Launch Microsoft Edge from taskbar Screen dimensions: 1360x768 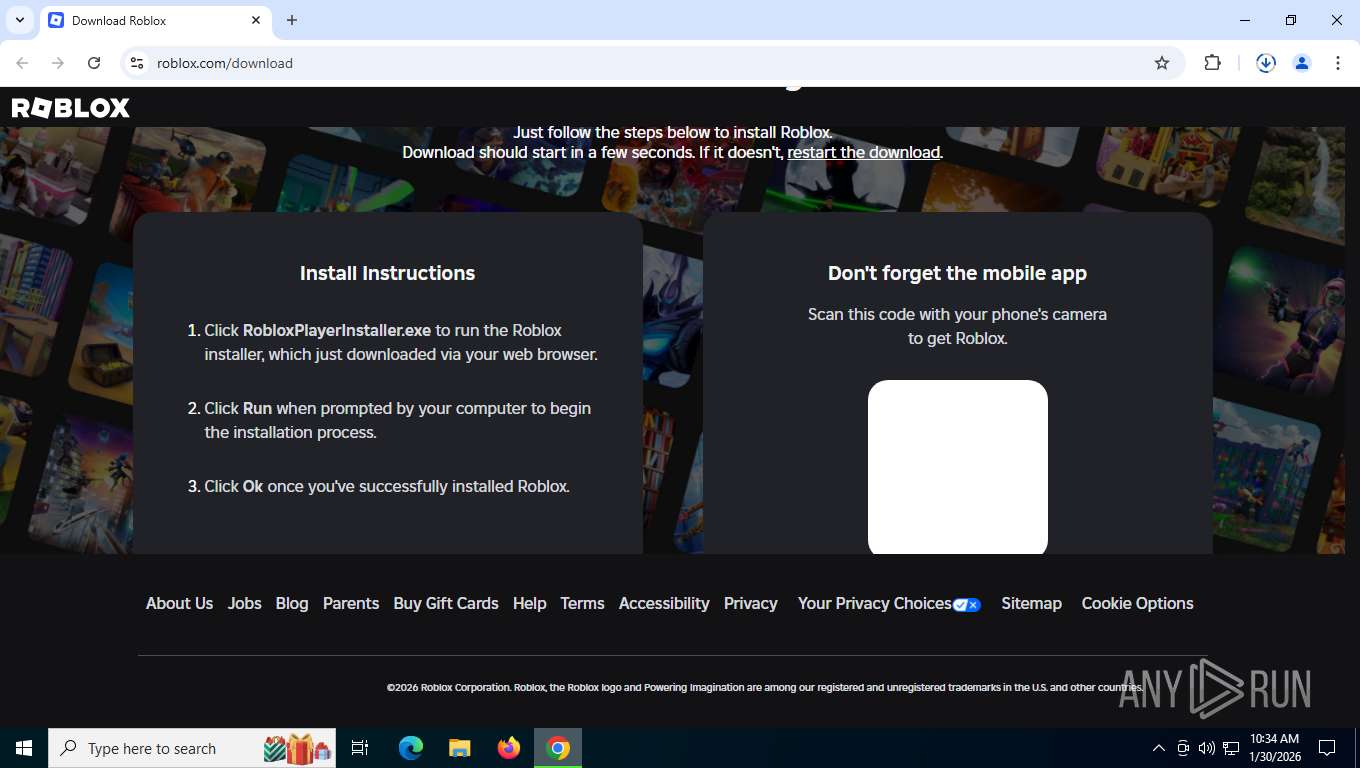point(411,748)
